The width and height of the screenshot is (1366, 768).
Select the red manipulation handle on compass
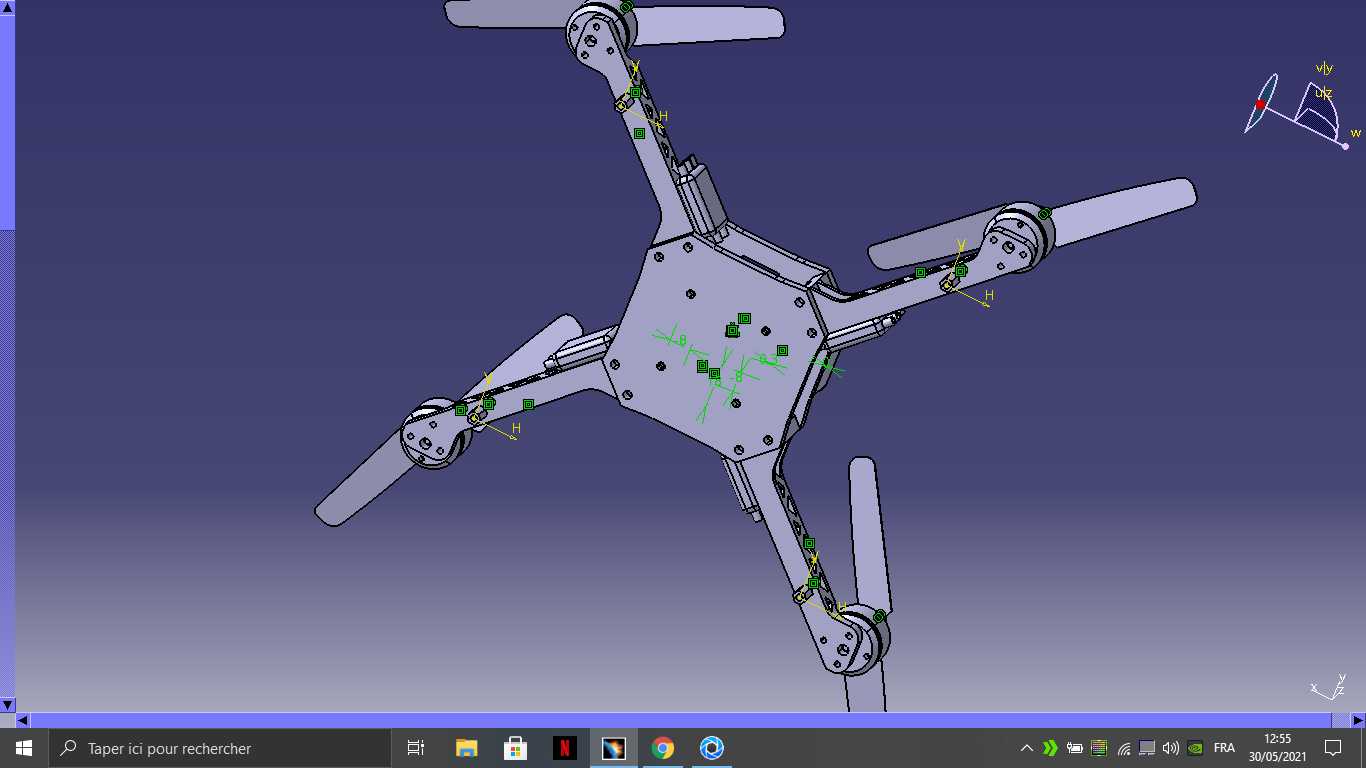[1260, 104]
